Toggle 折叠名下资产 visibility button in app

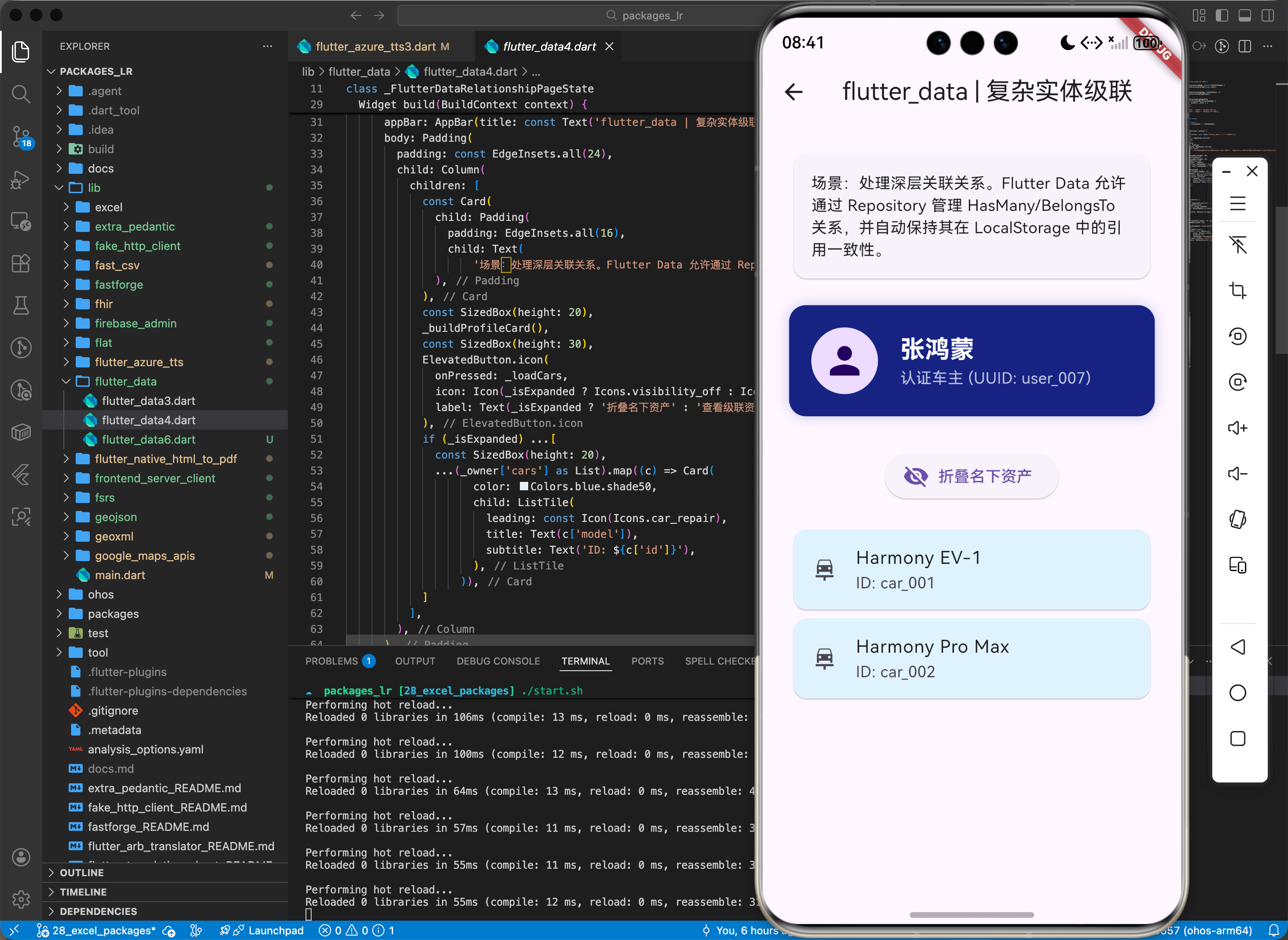[971, 476]
